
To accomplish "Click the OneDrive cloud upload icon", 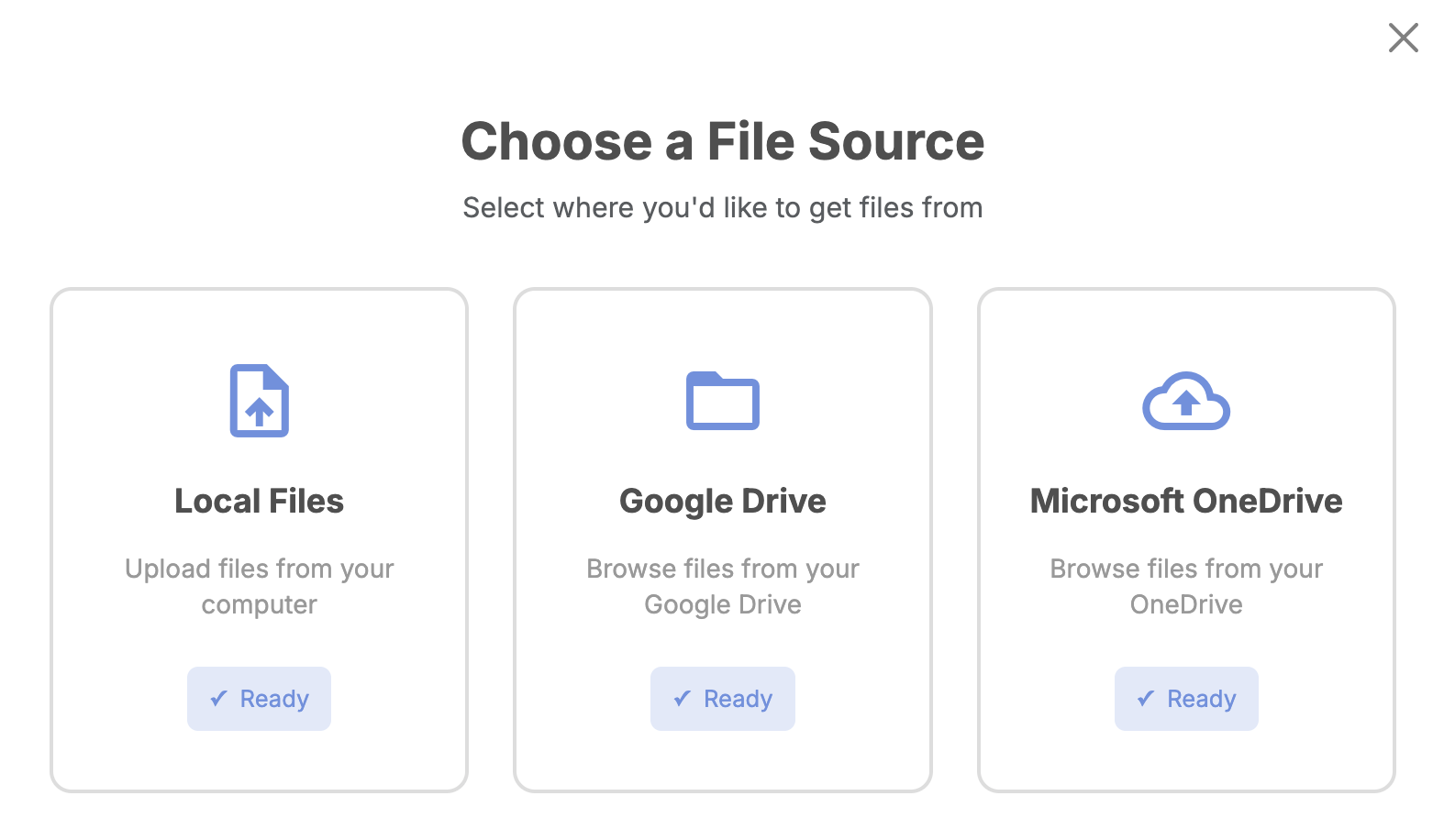I will (x=1186, y=401).
